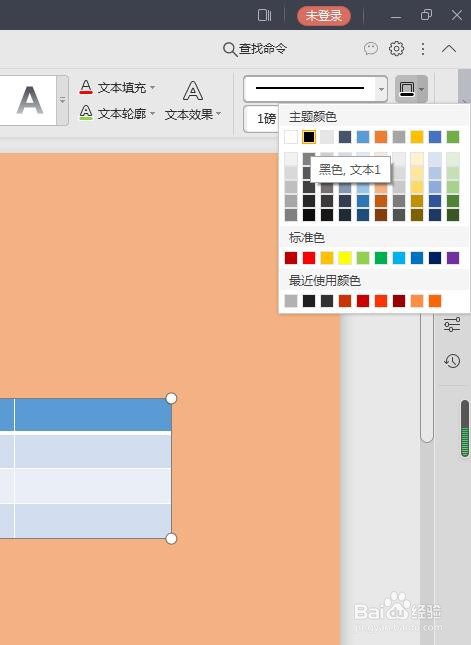Image resolution: width=471 pixels, height=645 pixels.
Task: Choose cyan blue standard color swatch
Action: click(399, 258)
